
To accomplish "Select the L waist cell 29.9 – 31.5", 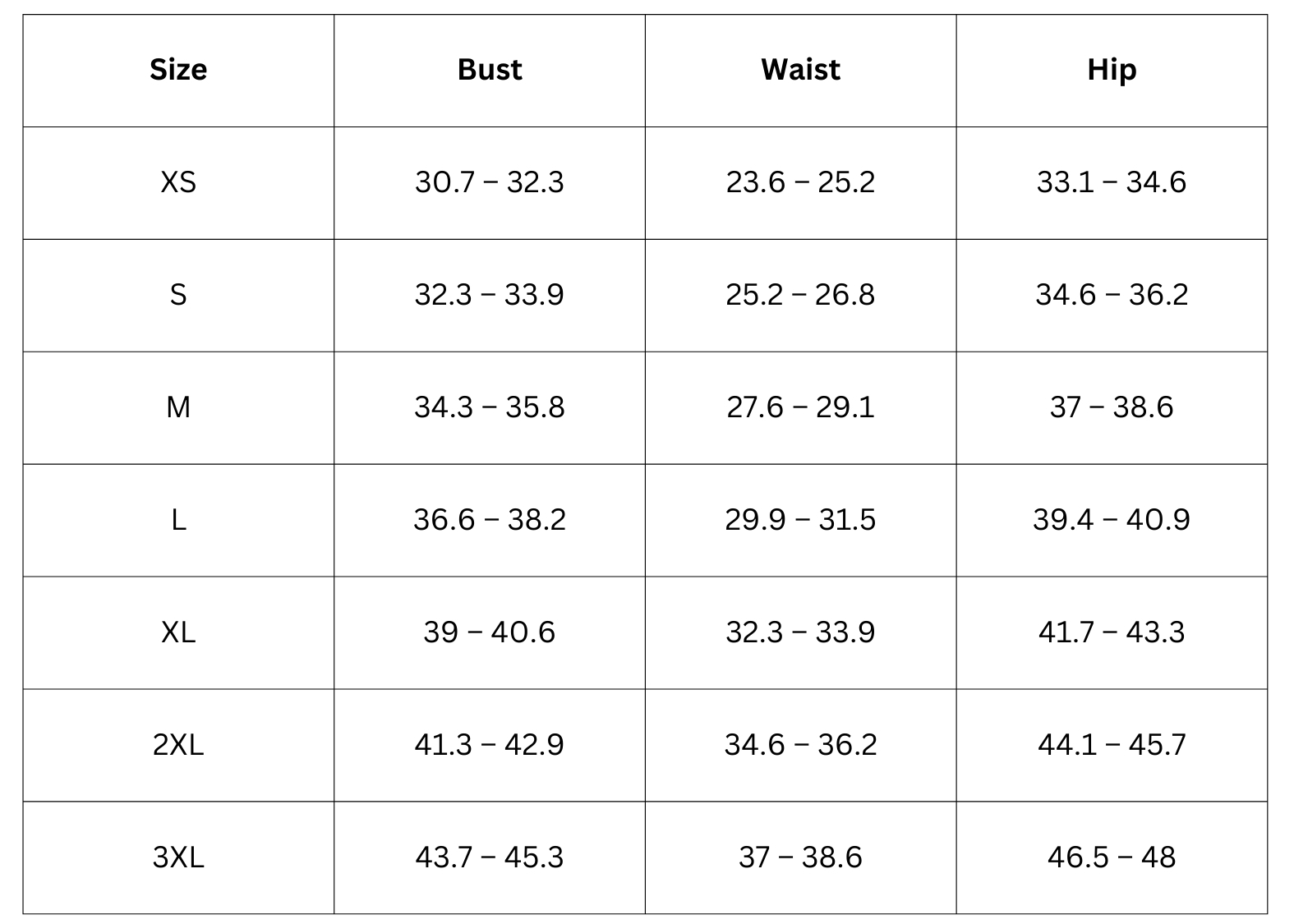I will pos(800,520).
